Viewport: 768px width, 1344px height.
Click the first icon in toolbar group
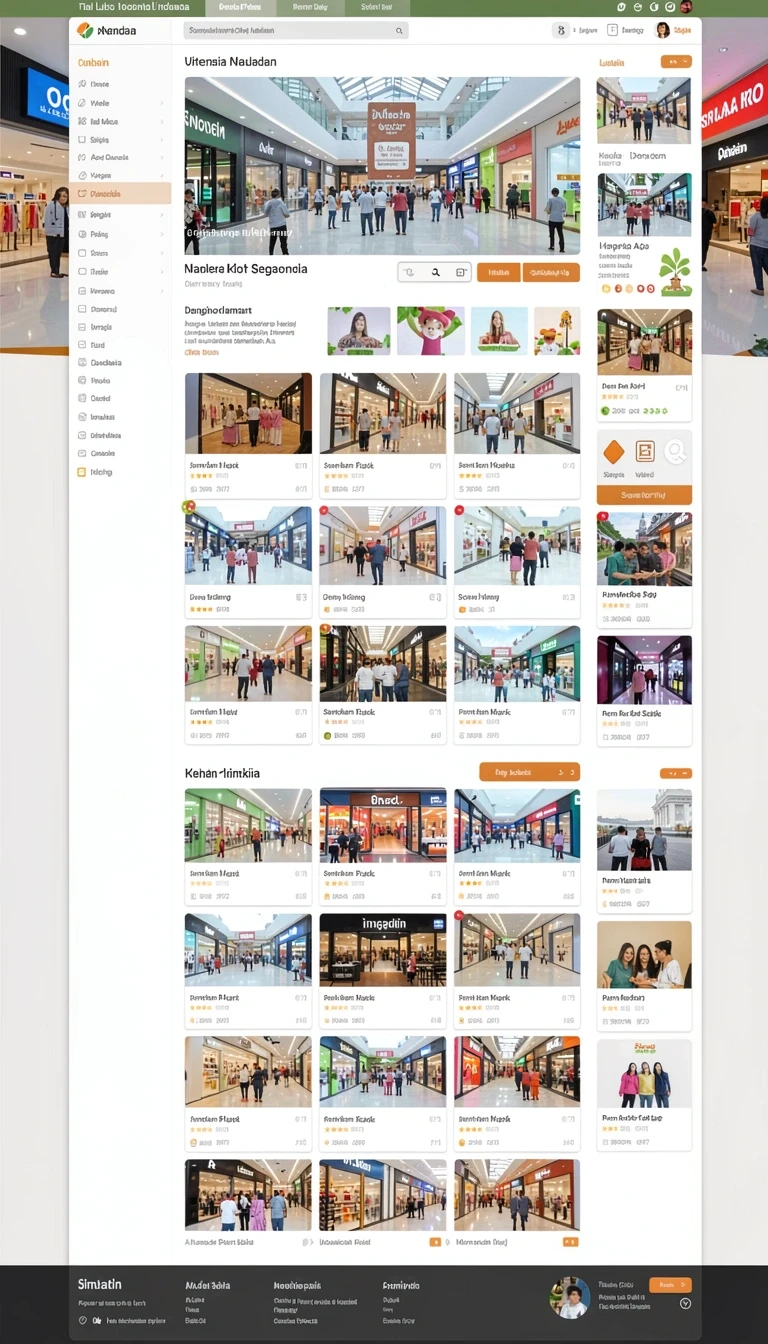410,272
